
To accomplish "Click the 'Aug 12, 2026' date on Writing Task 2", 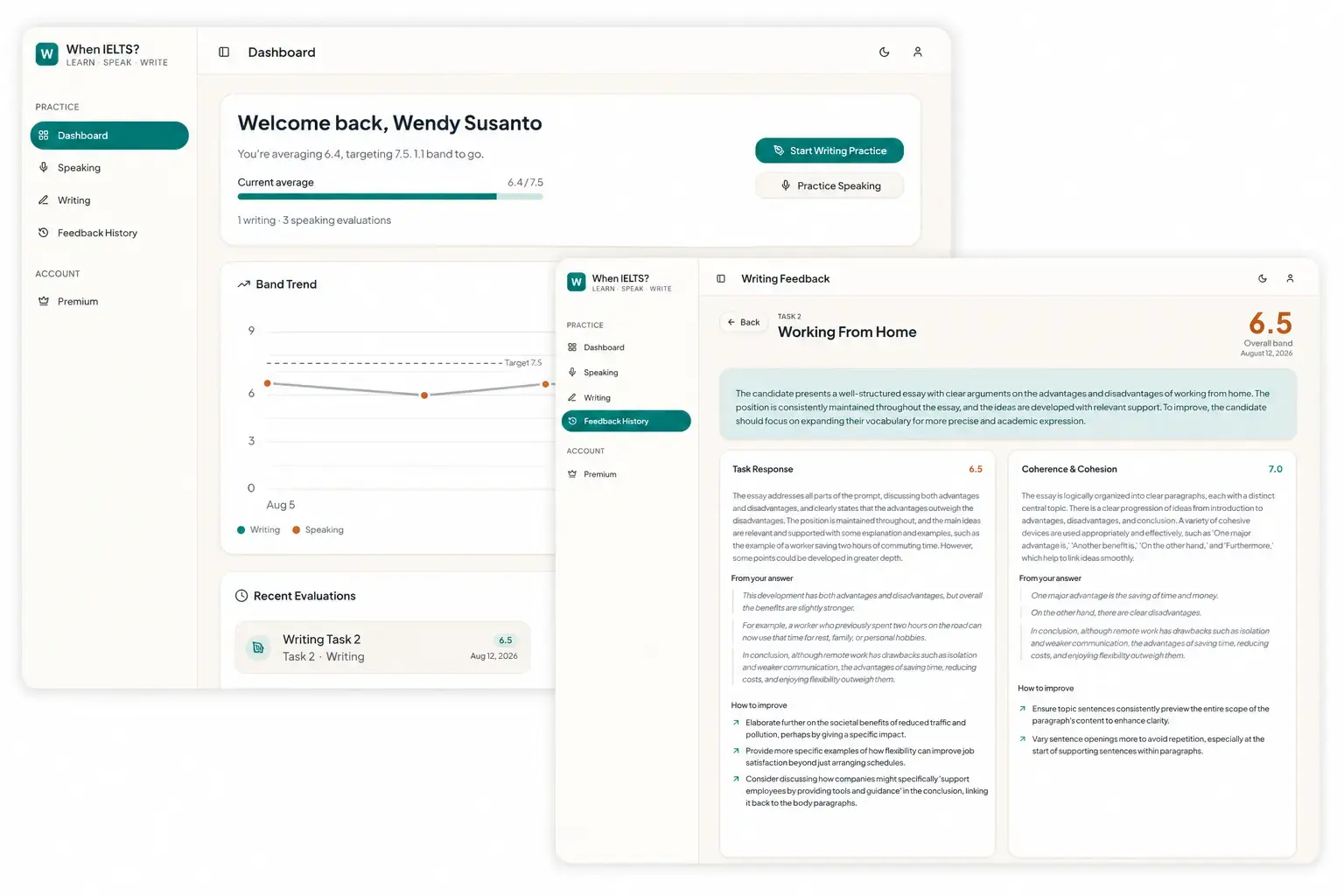I will point(494,656).
